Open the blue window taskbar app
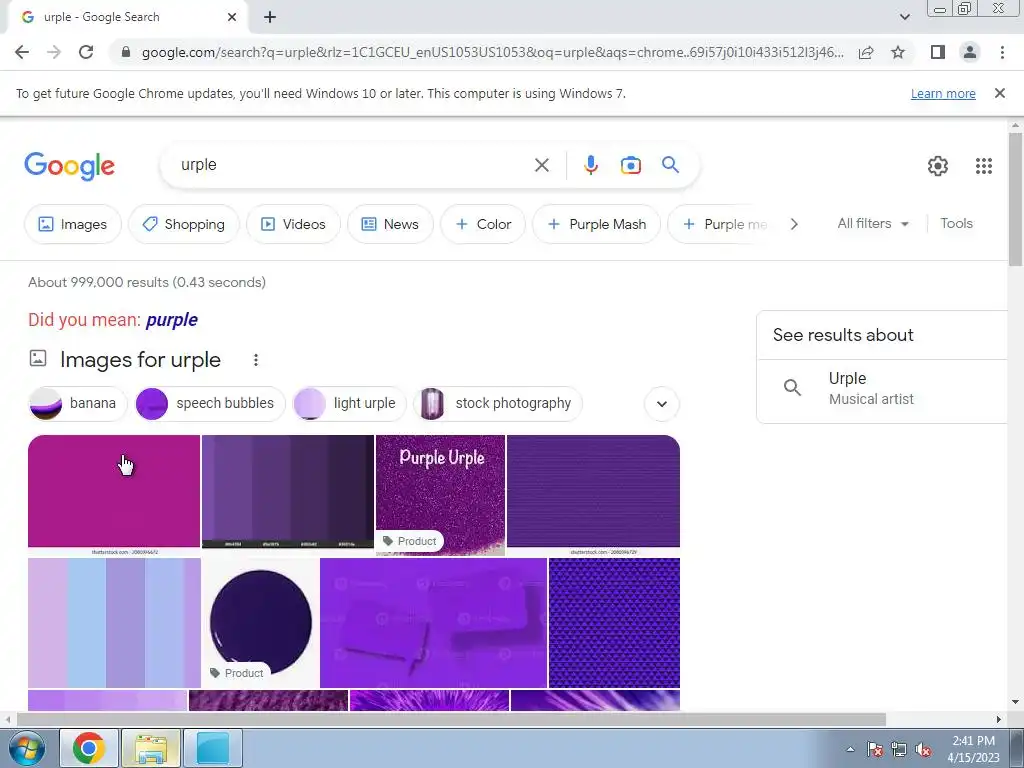The width and height of the screenshot is (1024, 768). coord(213,748)
